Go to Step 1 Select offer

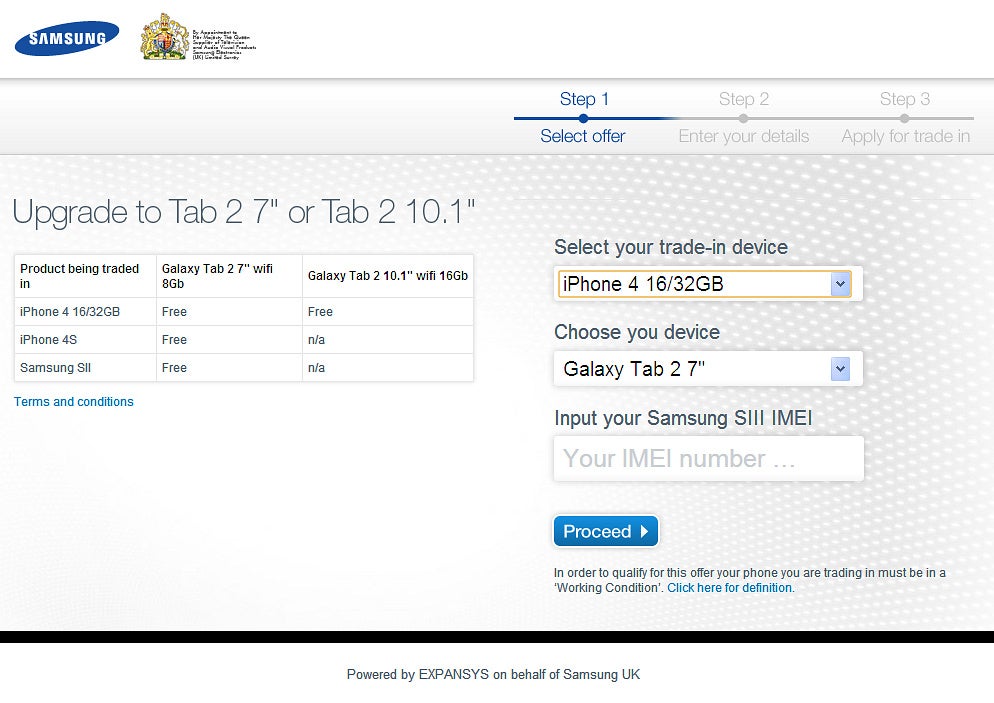[x=583, y=117]
